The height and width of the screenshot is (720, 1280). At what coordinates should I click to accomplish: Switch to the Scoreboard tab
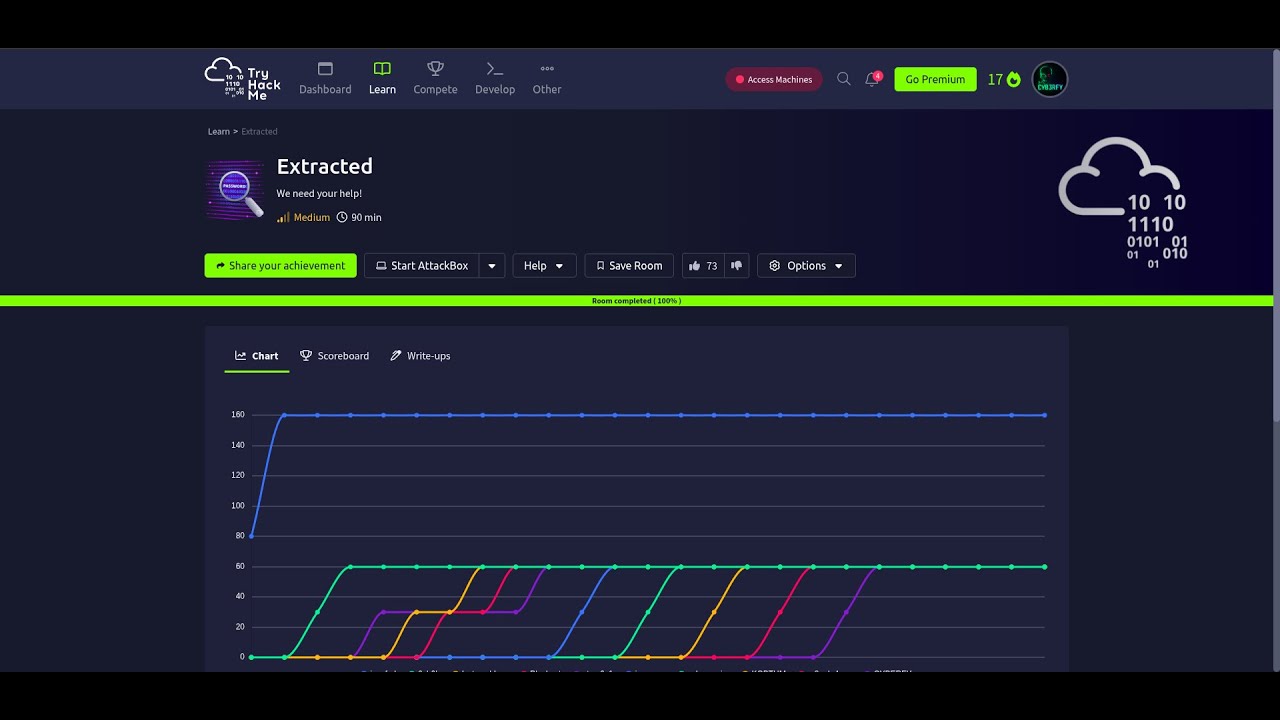coord(334,356)
